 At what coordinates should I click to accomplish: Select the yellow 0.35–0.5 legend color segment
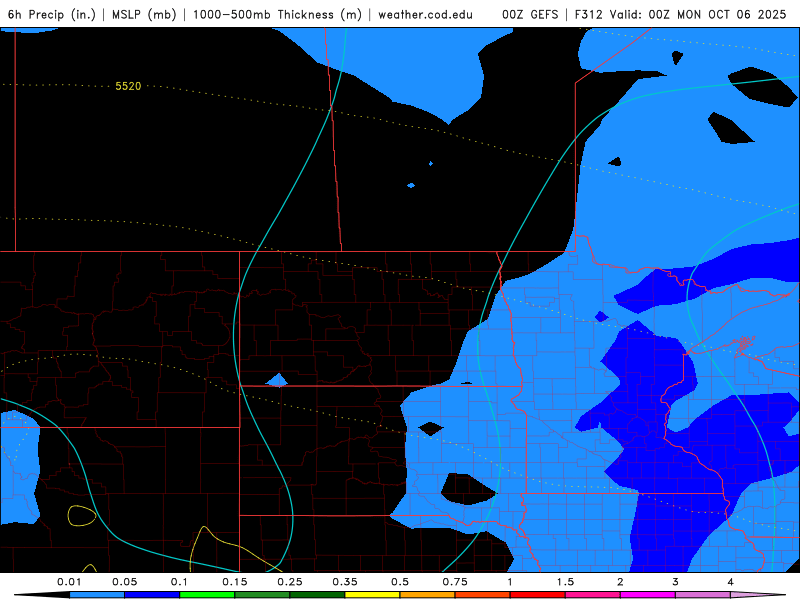[x=372, y=595]
